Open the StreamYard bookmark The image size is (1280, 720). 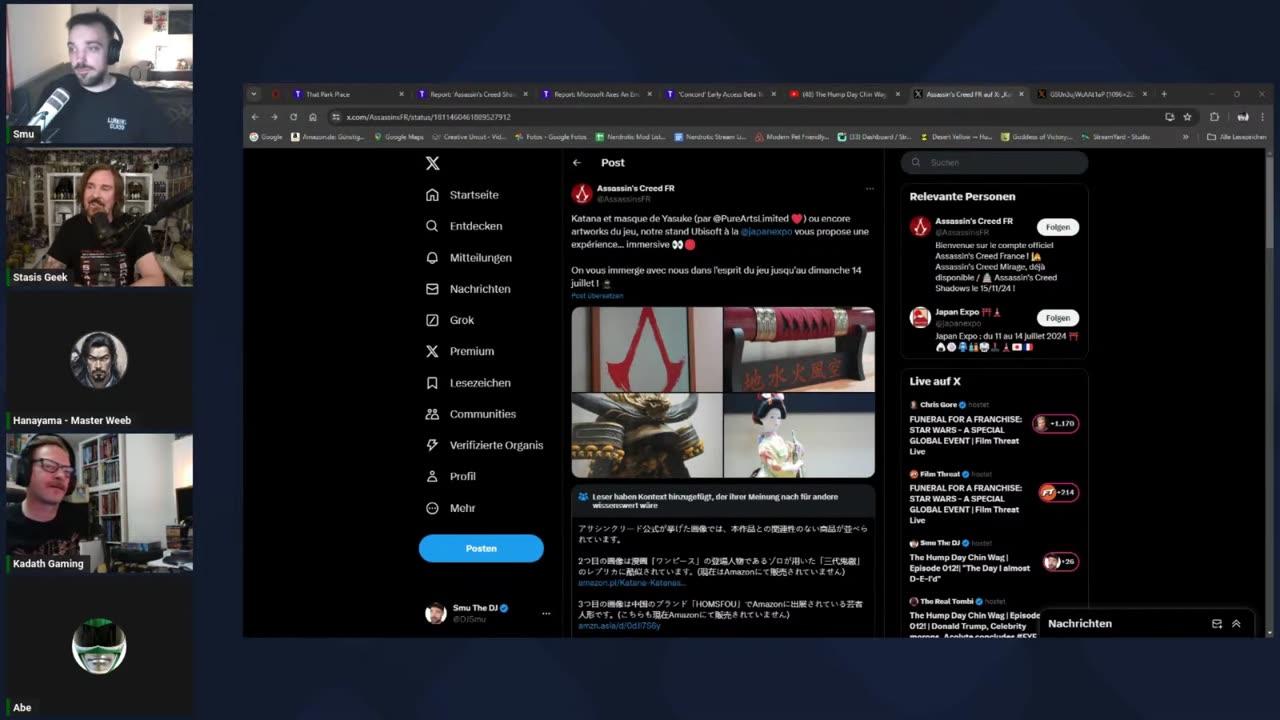(1114, 137)
